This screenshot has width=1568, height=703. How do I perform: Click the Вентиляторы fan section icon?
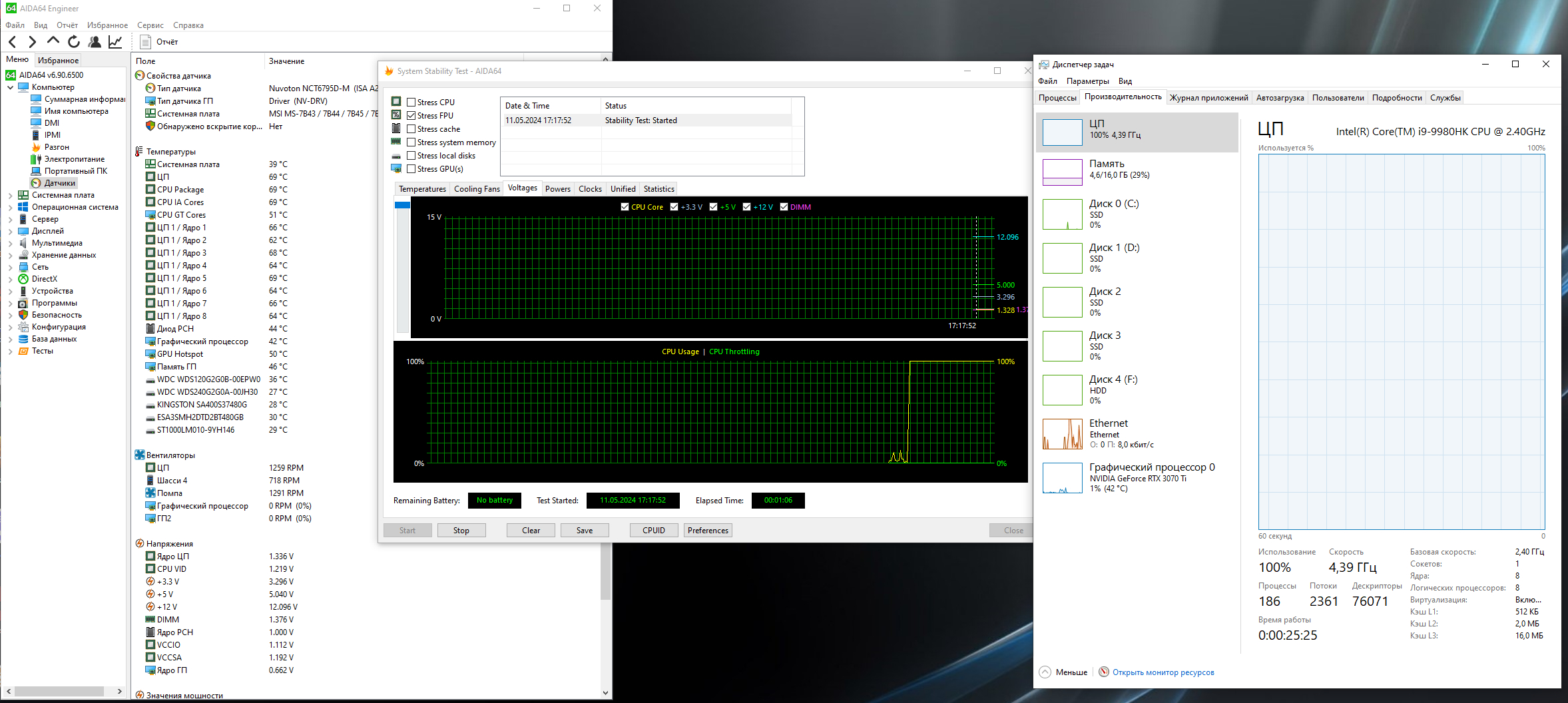(140, 455)
